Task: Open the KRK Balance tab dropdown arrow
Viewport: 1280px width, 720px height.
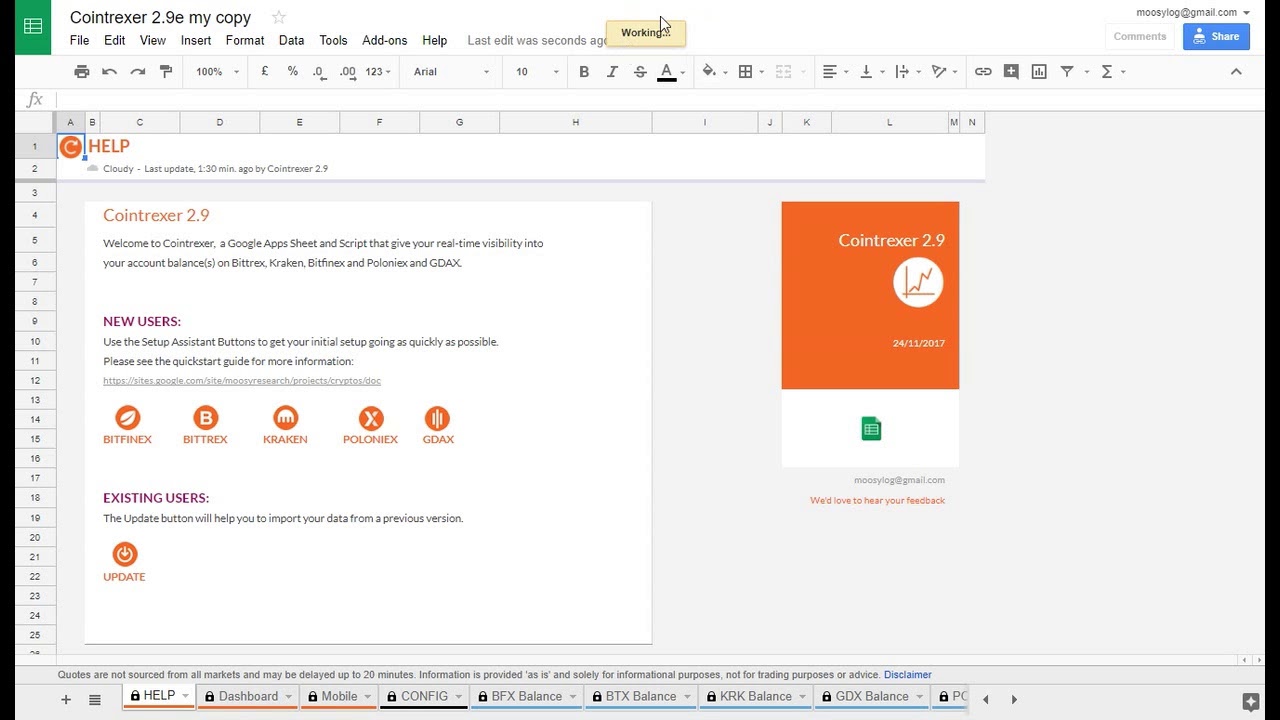Action: tap(803, 697)
